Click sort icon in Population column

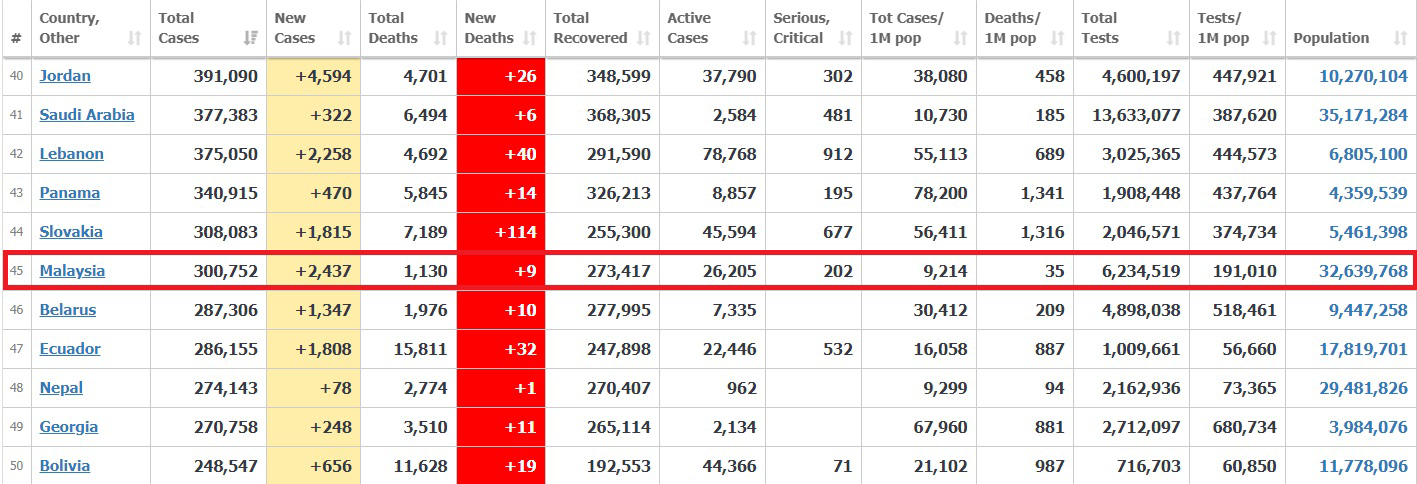pyautogui.click(x=1400, y=39)
